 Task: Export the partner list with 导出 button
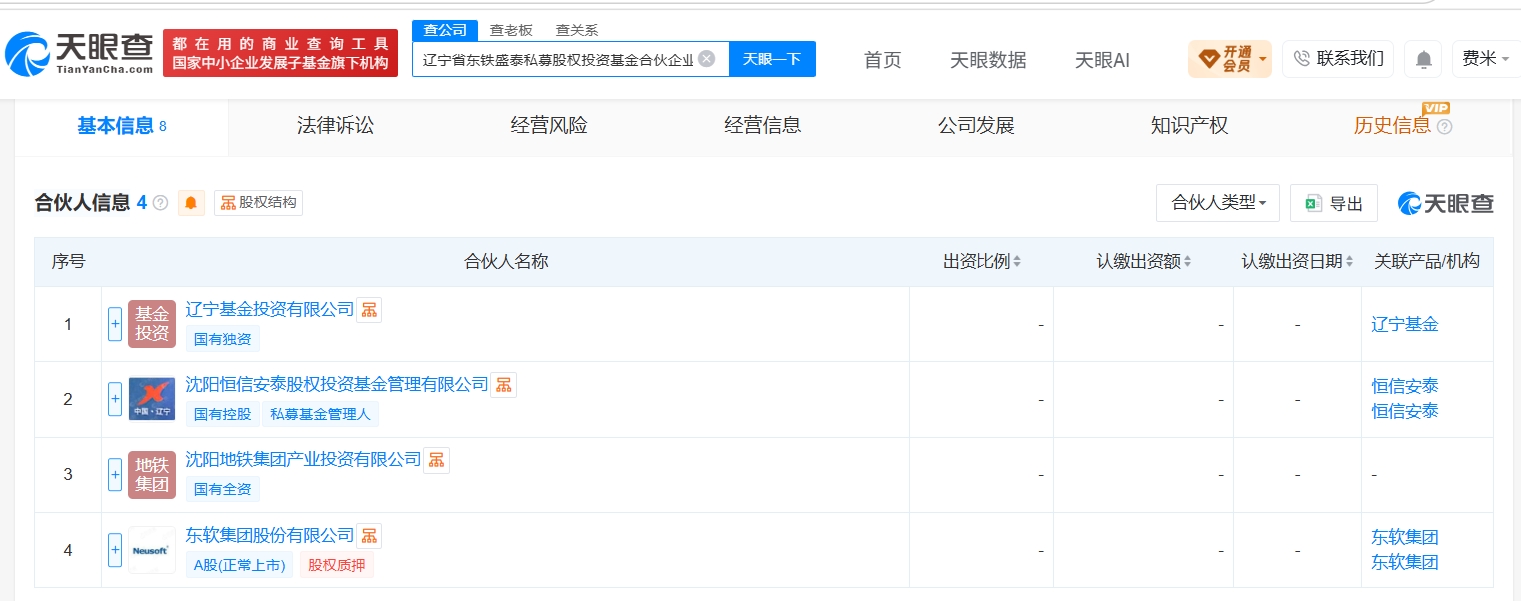1334,203
